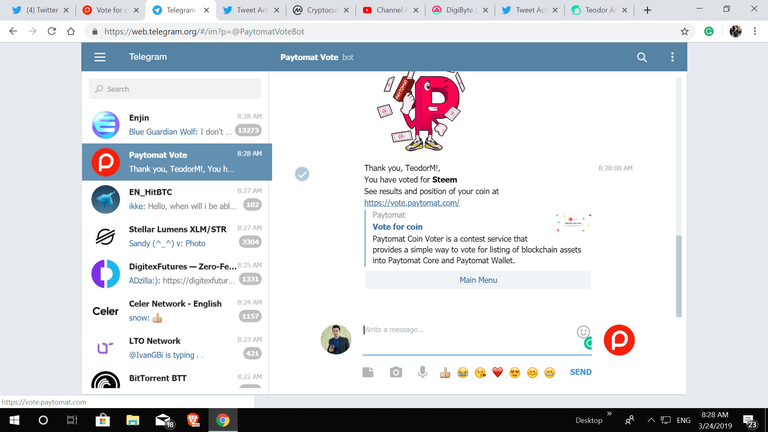Insert the kissing face emoji
The image size is (768, 432).
point(480,373)
